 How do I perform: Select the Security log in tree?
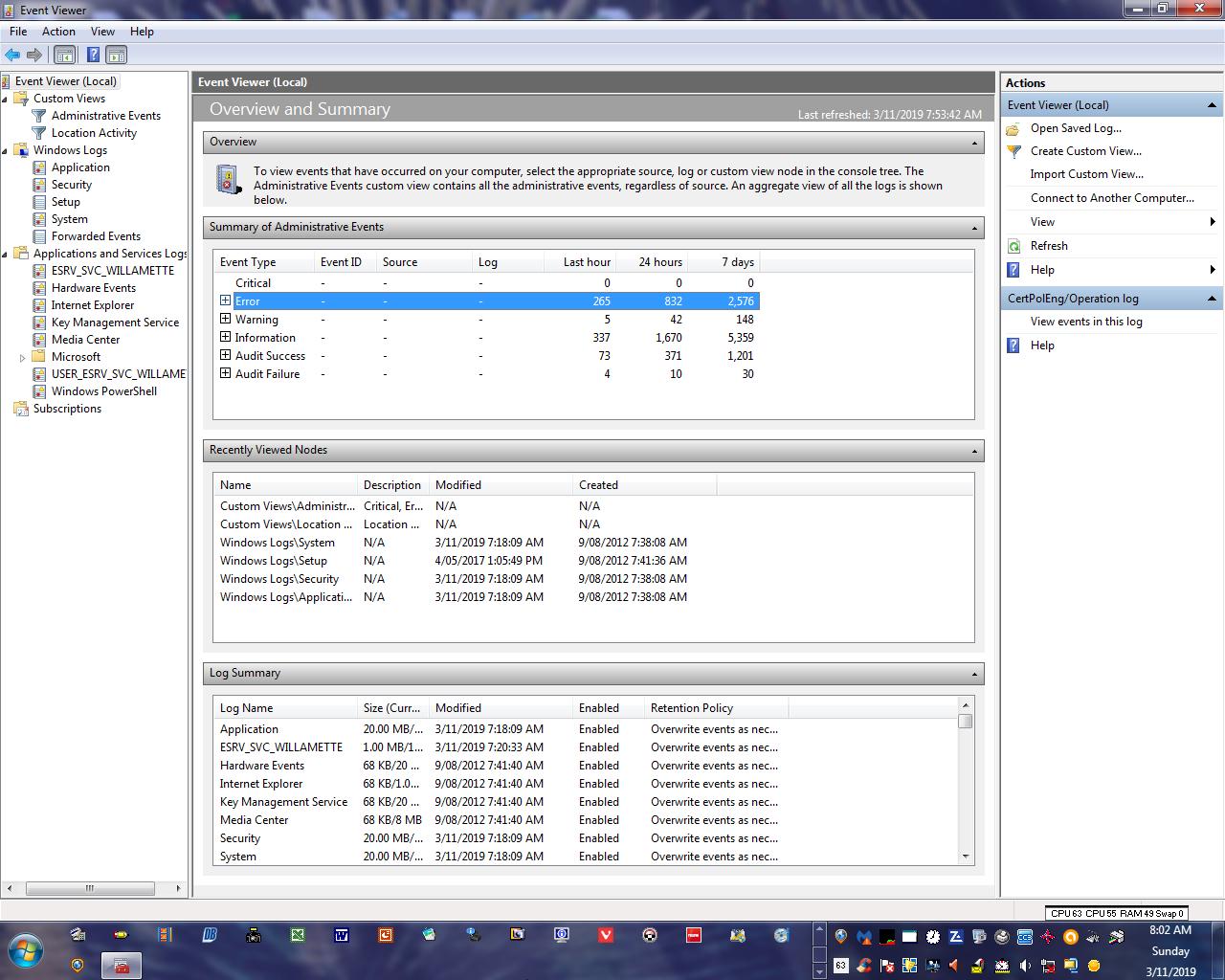pos(72,185)
